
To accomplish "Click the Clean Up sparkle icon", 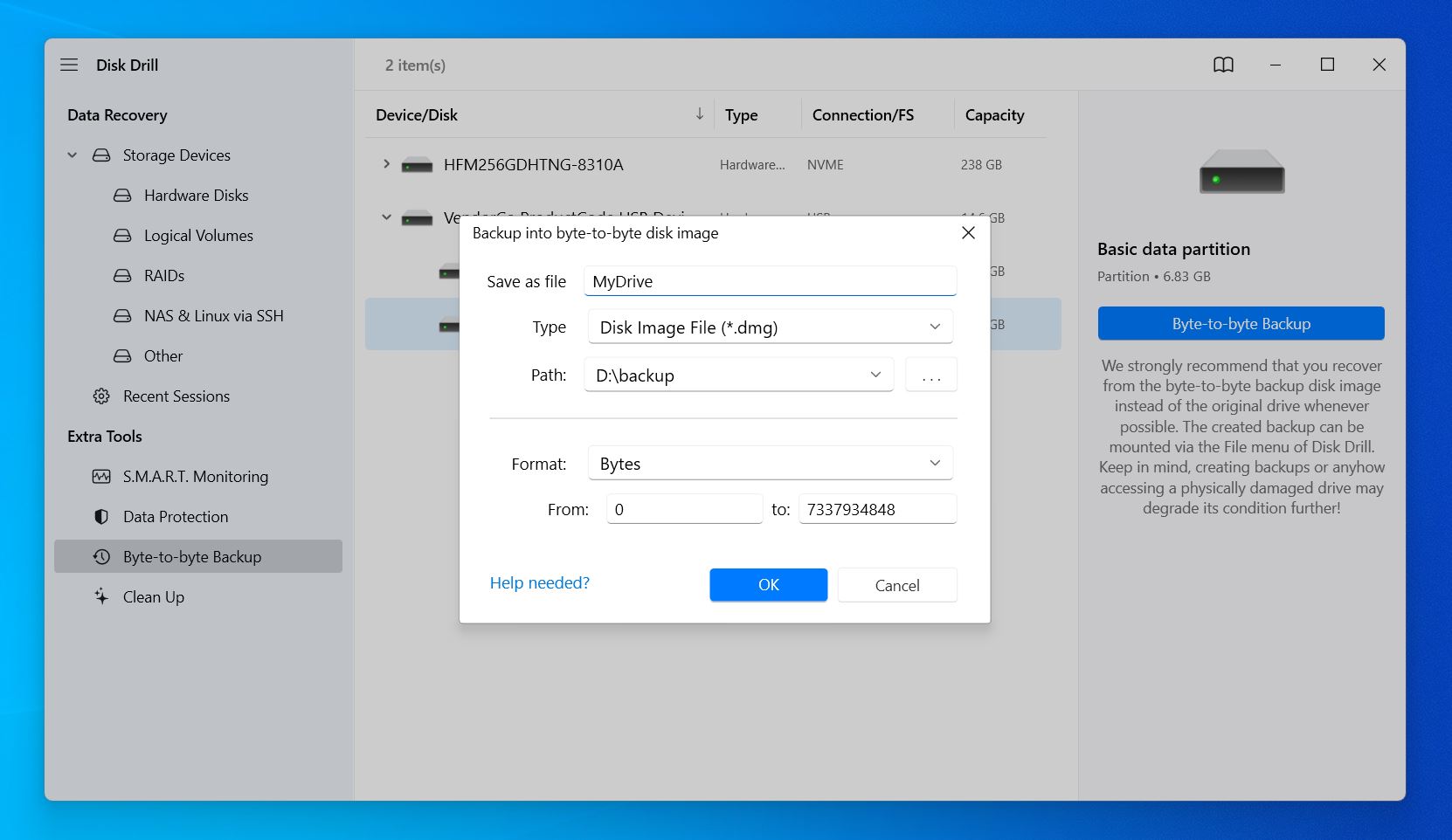I will coord(101,597).
